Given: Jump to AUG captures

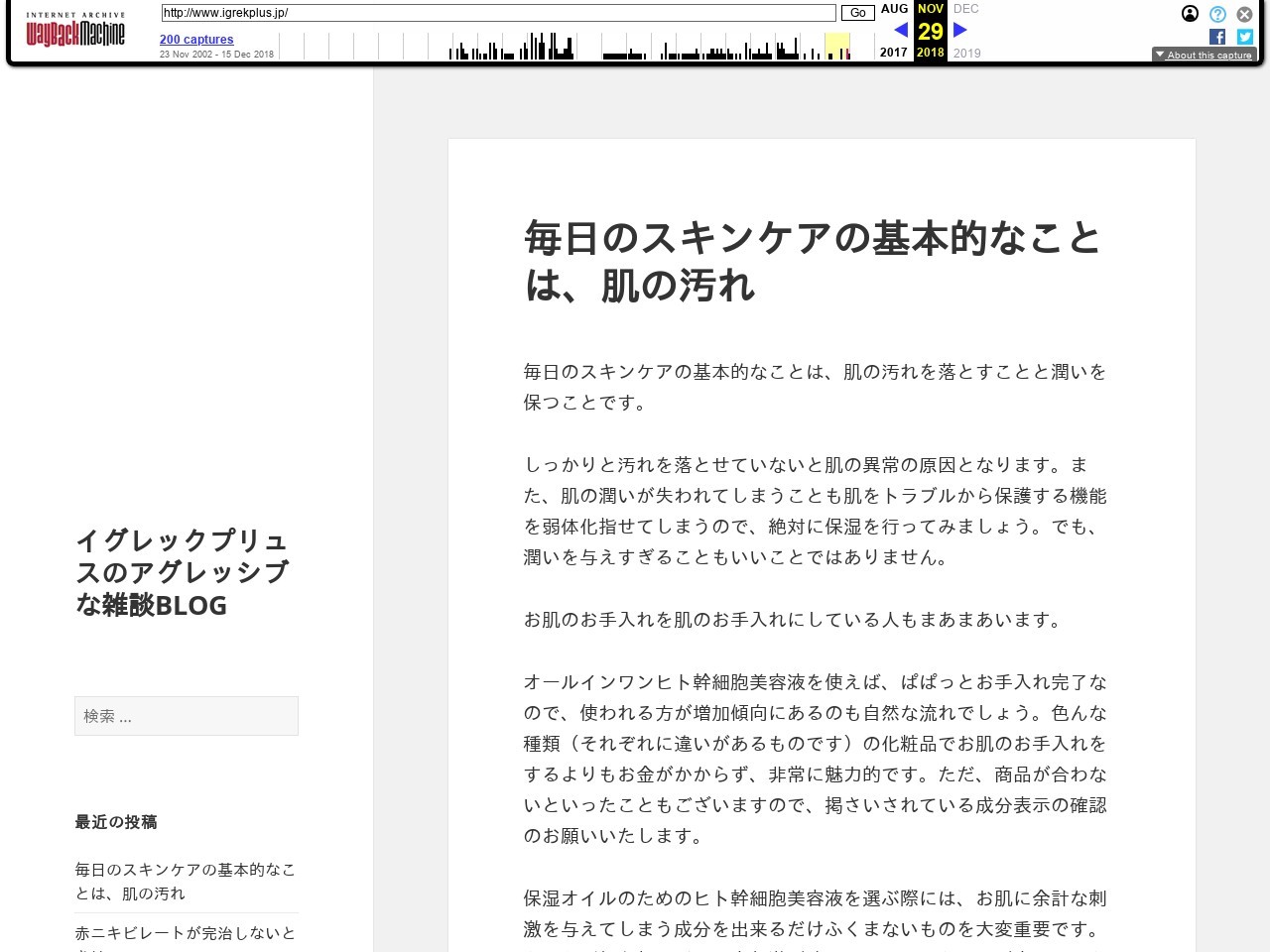Looking at the screenshot, I should coord(894,9).
